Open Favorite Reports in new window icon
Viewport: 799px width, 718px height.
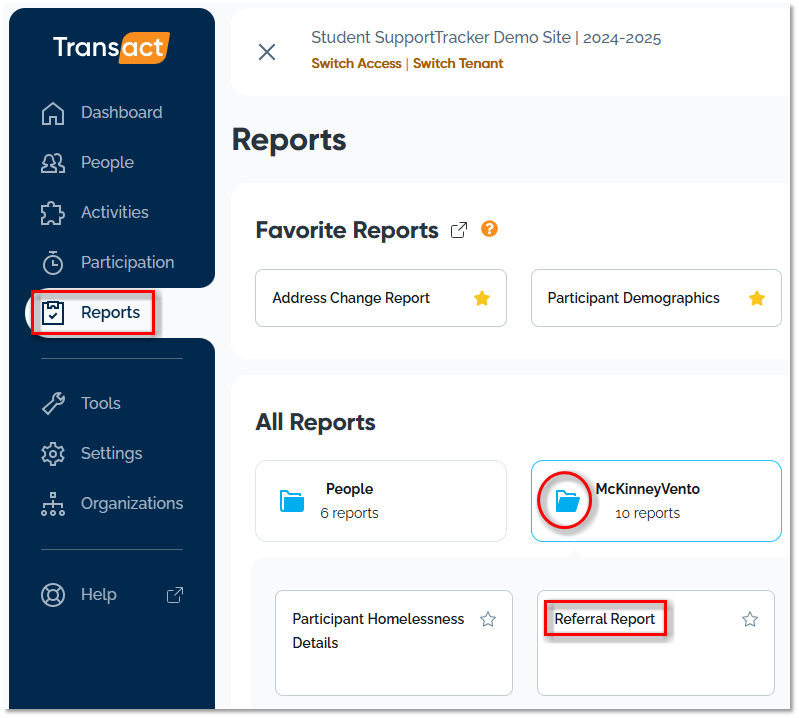[459, 230]
